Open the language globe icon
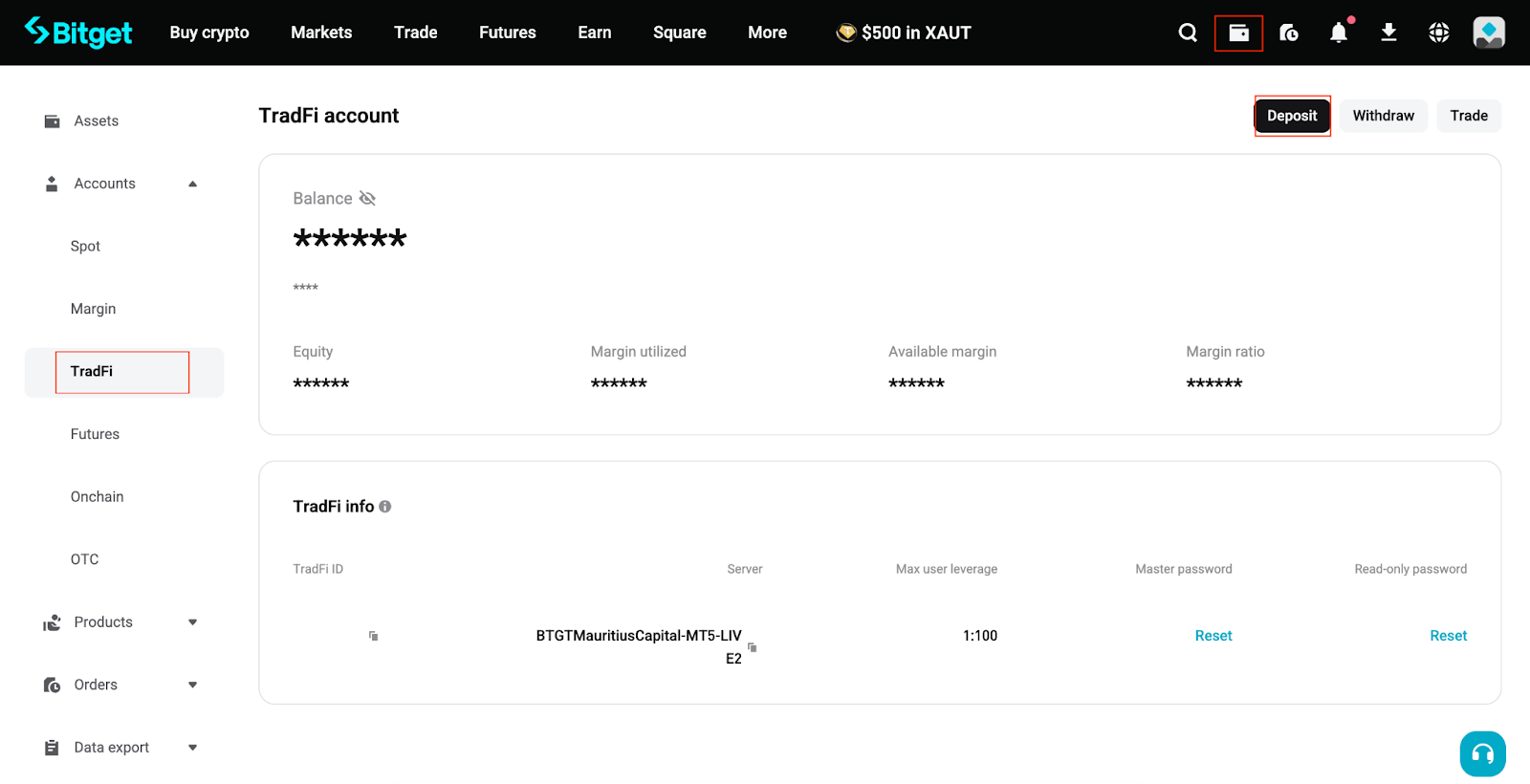The width and height of the screenshot is (1530, 784). (x=1439, y=33)
